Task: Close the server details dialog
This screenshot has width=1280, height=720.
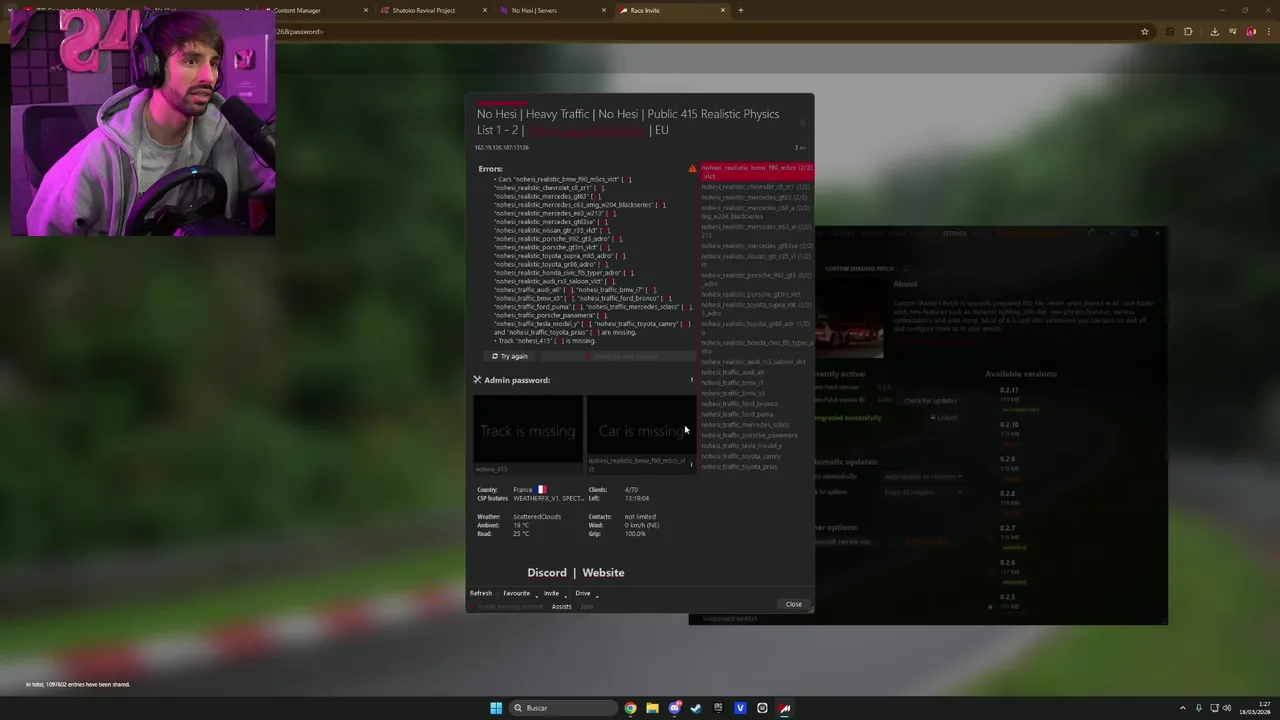Action: pos(793,604)
